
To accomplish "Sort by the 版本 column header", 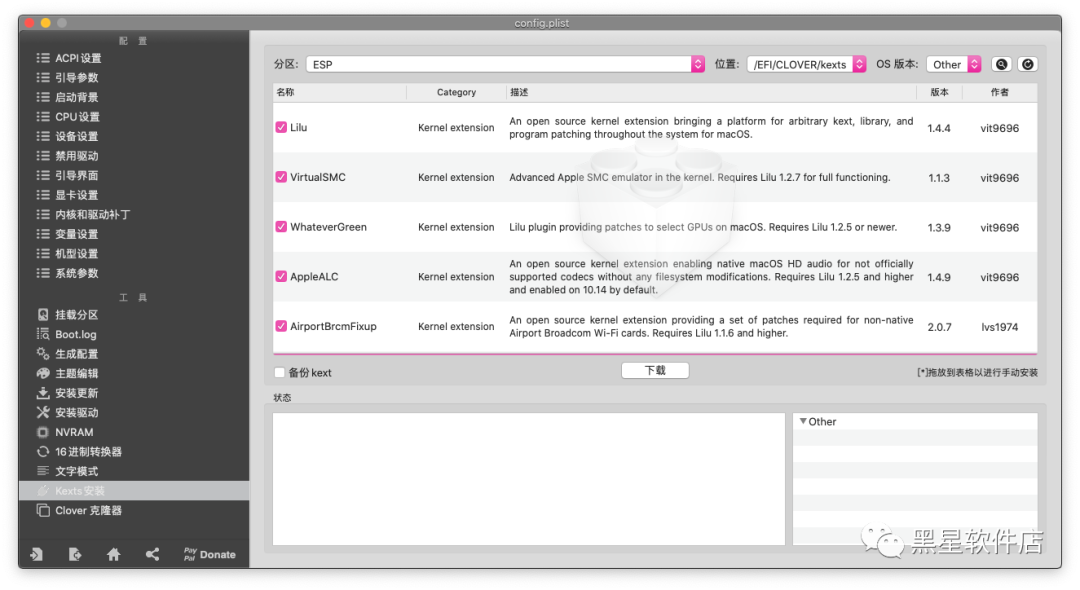I will (939, 92).
